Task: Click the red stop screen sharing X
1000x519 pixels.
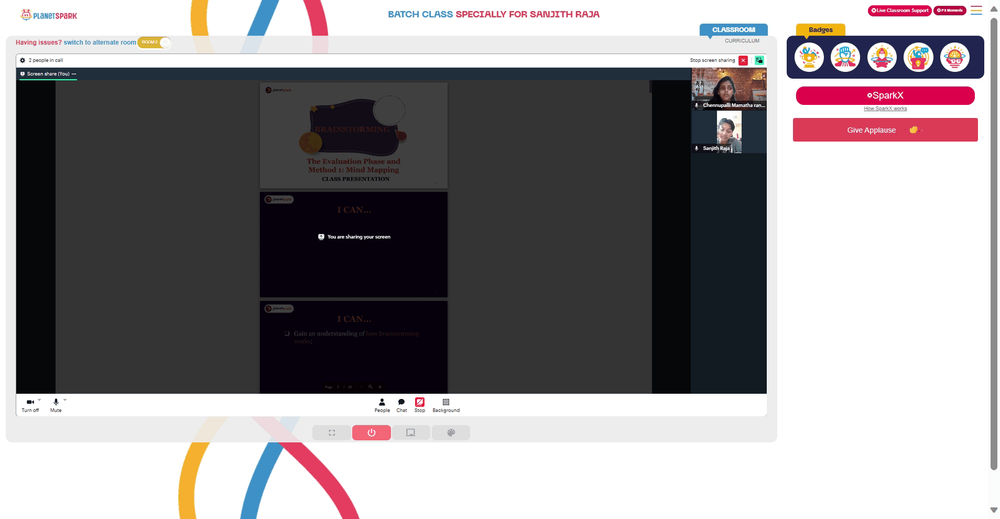Action: tap(743, 61)
